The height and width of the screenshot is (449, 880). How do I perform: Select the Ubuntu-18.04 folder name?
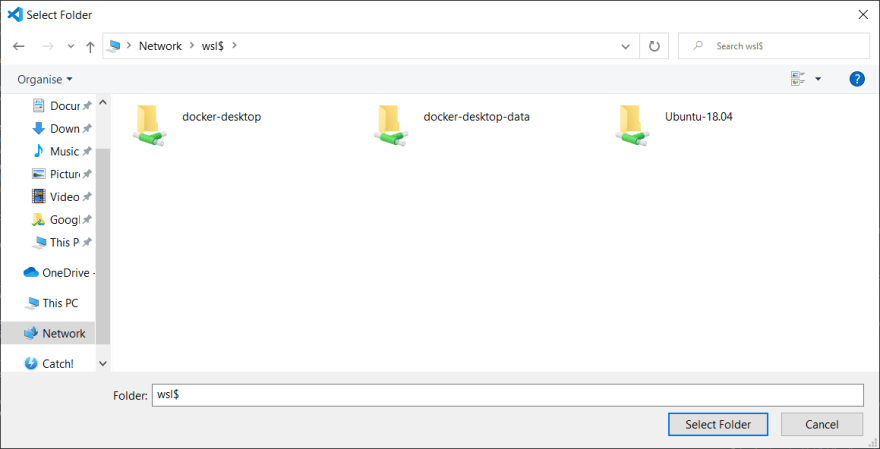pyautogui.click(x=699, y=117)
